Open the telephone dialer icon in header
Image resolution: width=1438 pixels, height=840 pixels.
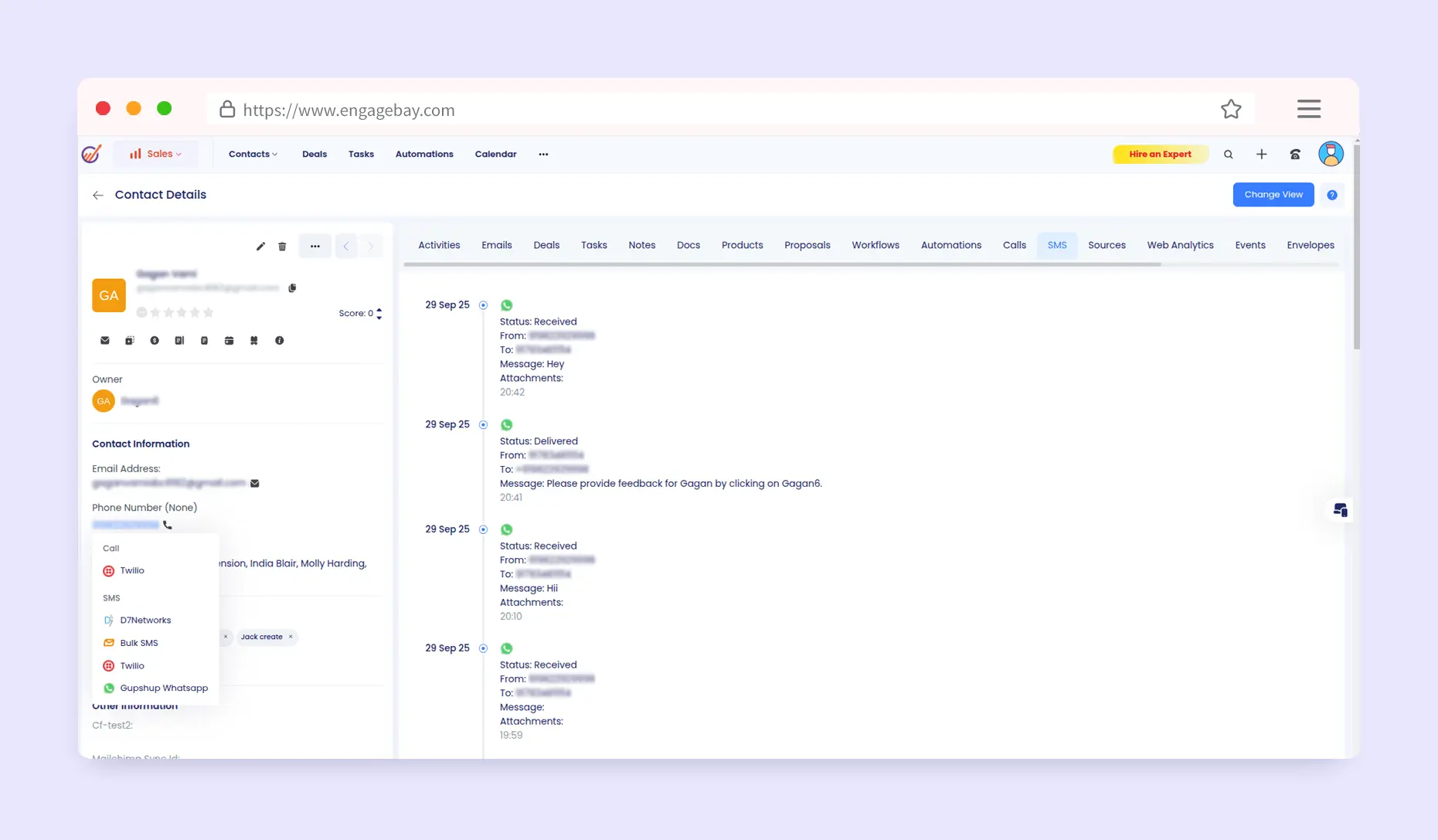click(x=1294, y=155)
